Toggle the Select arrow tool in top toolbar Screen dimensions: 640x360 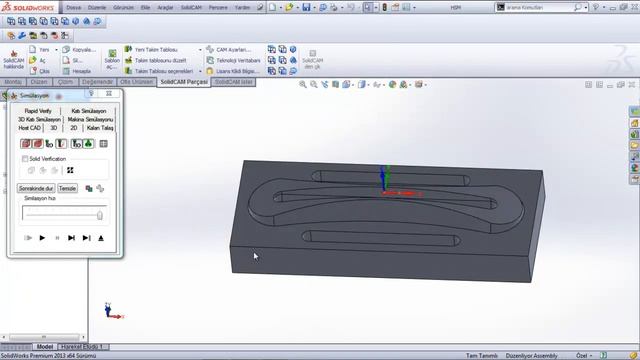[367, 7]
